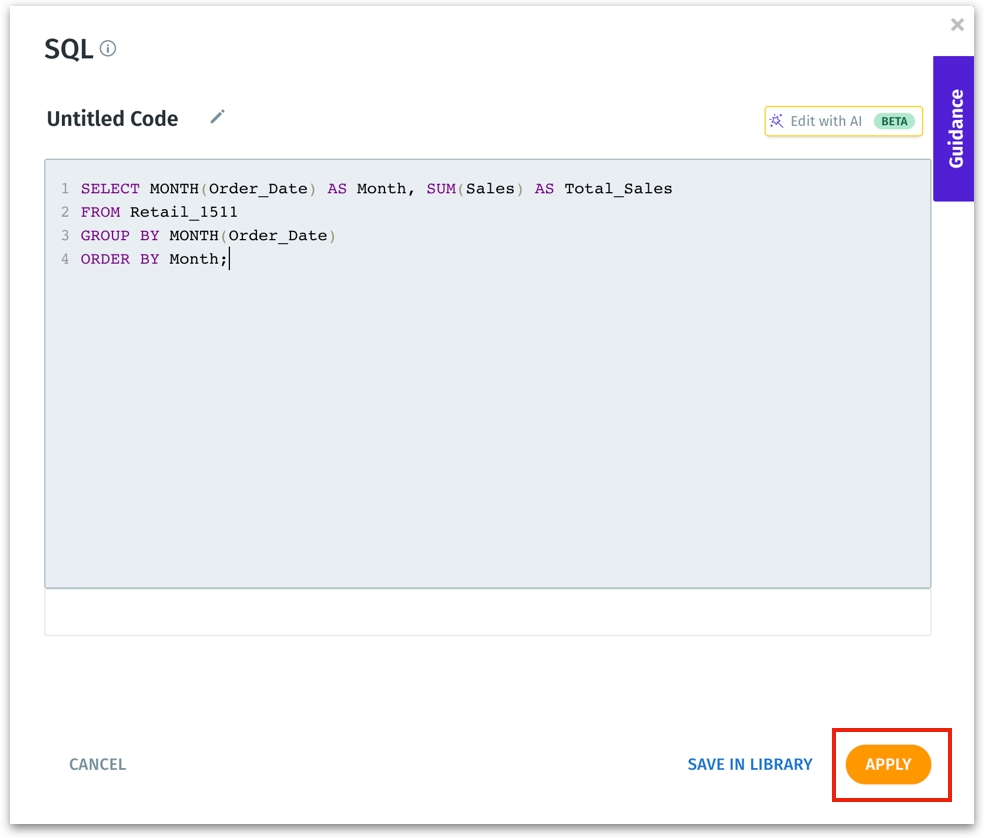Close the SQL dialog with the X

tap(957, 25)
